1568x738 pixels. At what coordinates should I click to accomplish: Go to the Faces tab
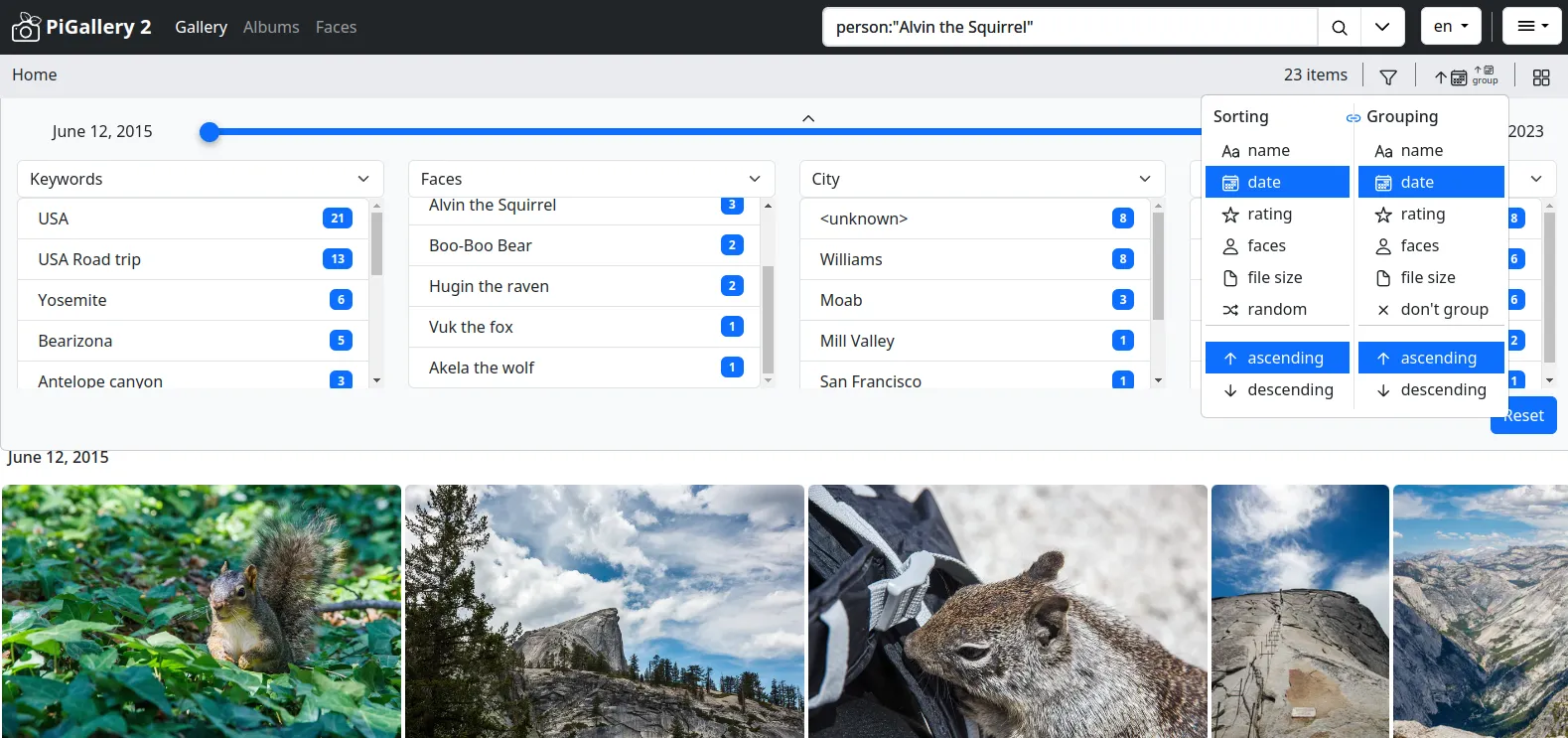coord(336,27)
